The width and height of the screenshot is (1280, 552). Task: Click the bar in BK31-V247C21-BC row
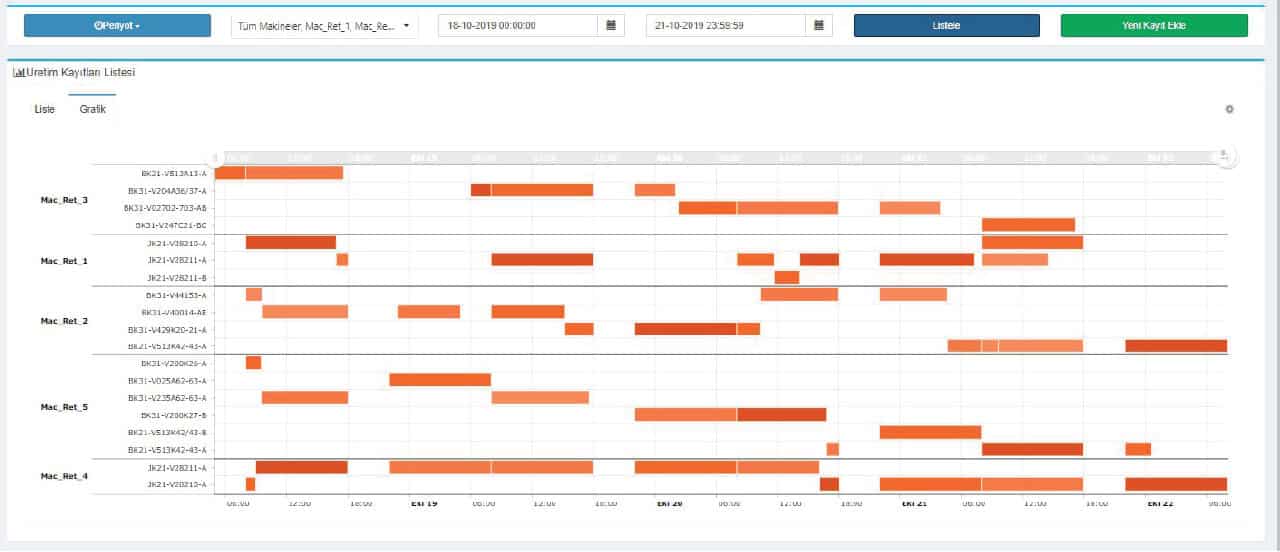coord(1028,225)
